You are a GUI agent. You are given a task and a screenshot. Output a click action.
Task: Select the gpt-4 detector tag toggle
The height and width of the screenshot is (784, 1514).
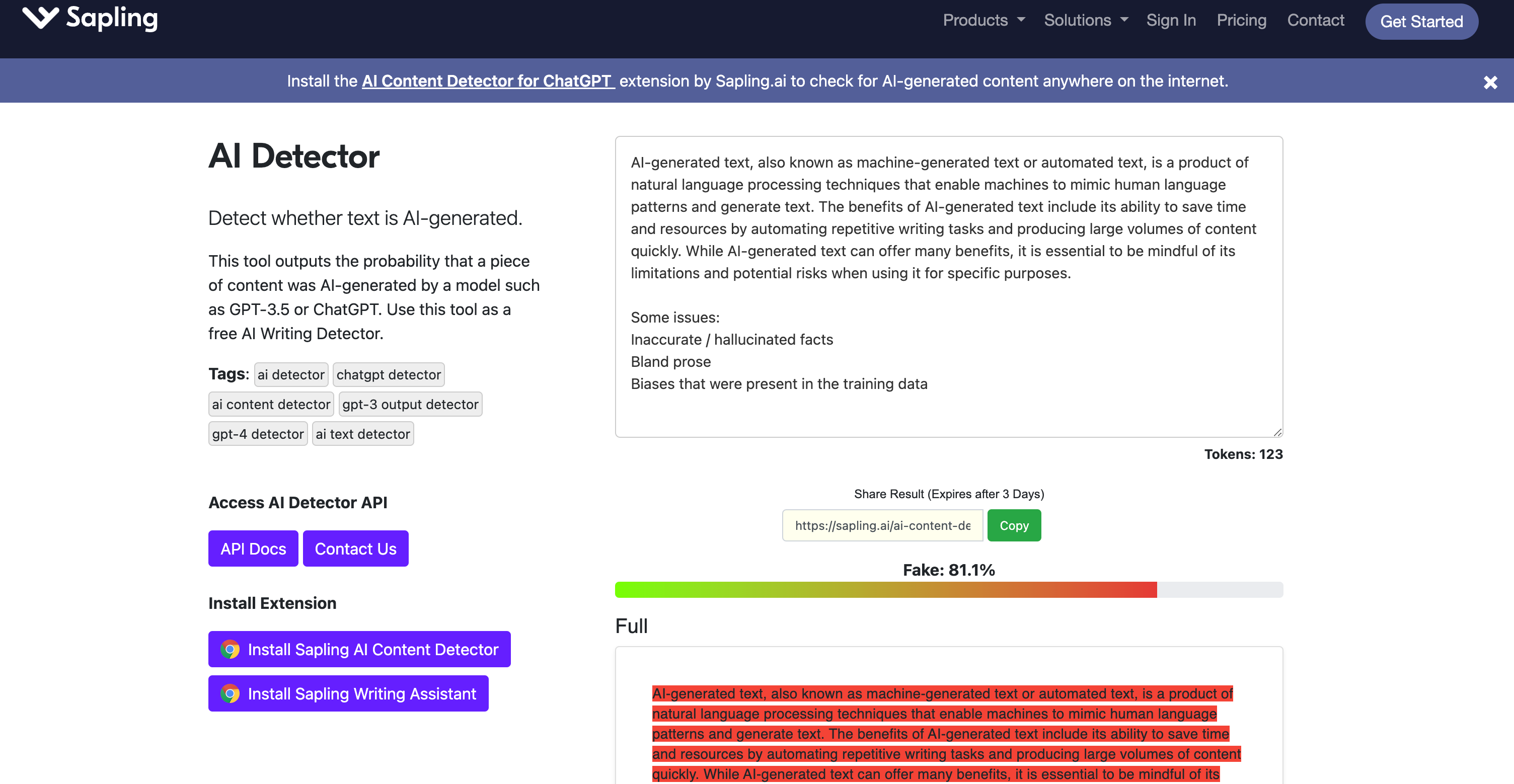(x=258, y=433)
